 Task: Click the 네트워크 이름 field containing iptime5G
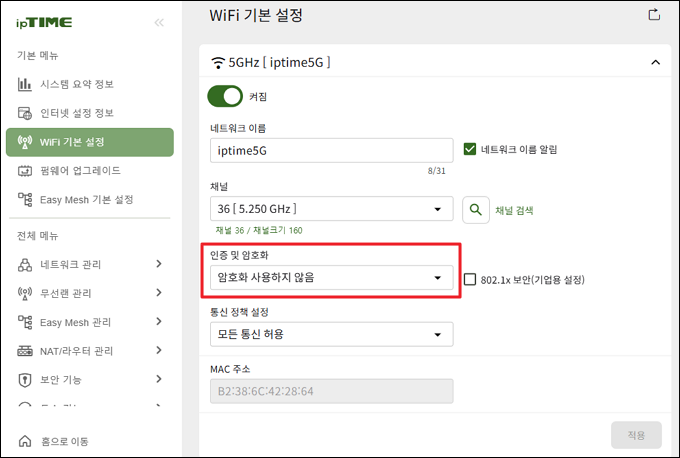pyautogui.click(x=332, y=150)
